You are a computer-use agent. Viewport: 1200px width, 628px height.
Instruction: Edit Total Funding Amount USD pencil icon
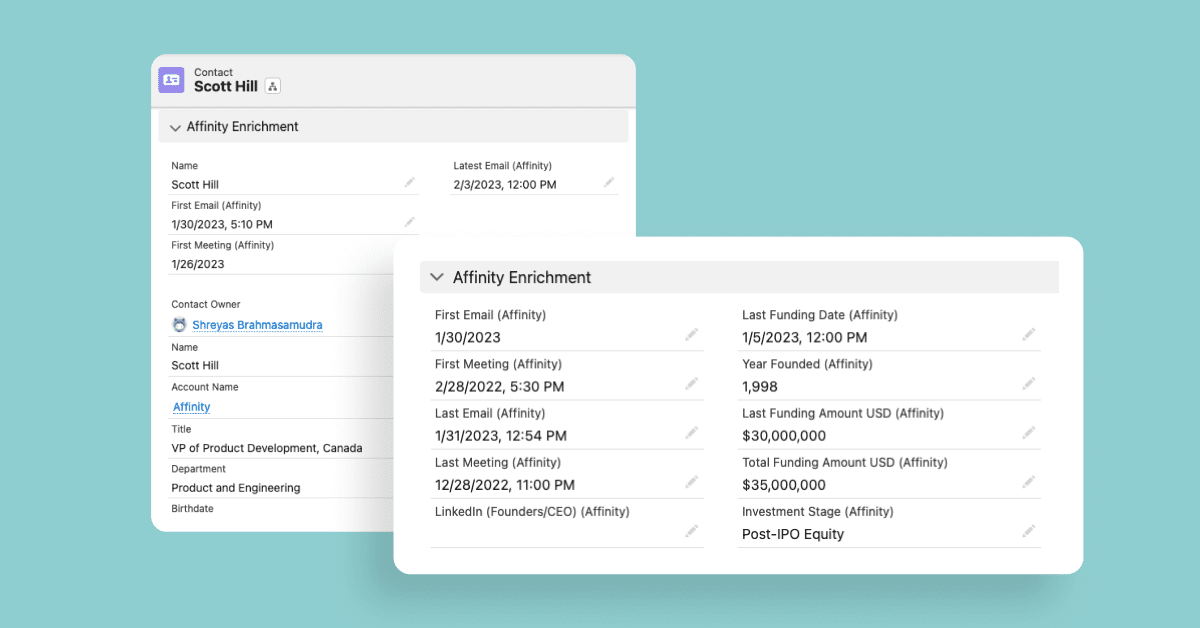coord(1028,482)
